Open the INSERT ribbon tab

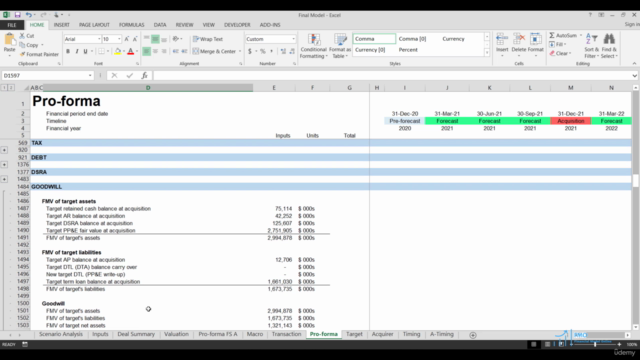tap(62, 25)
